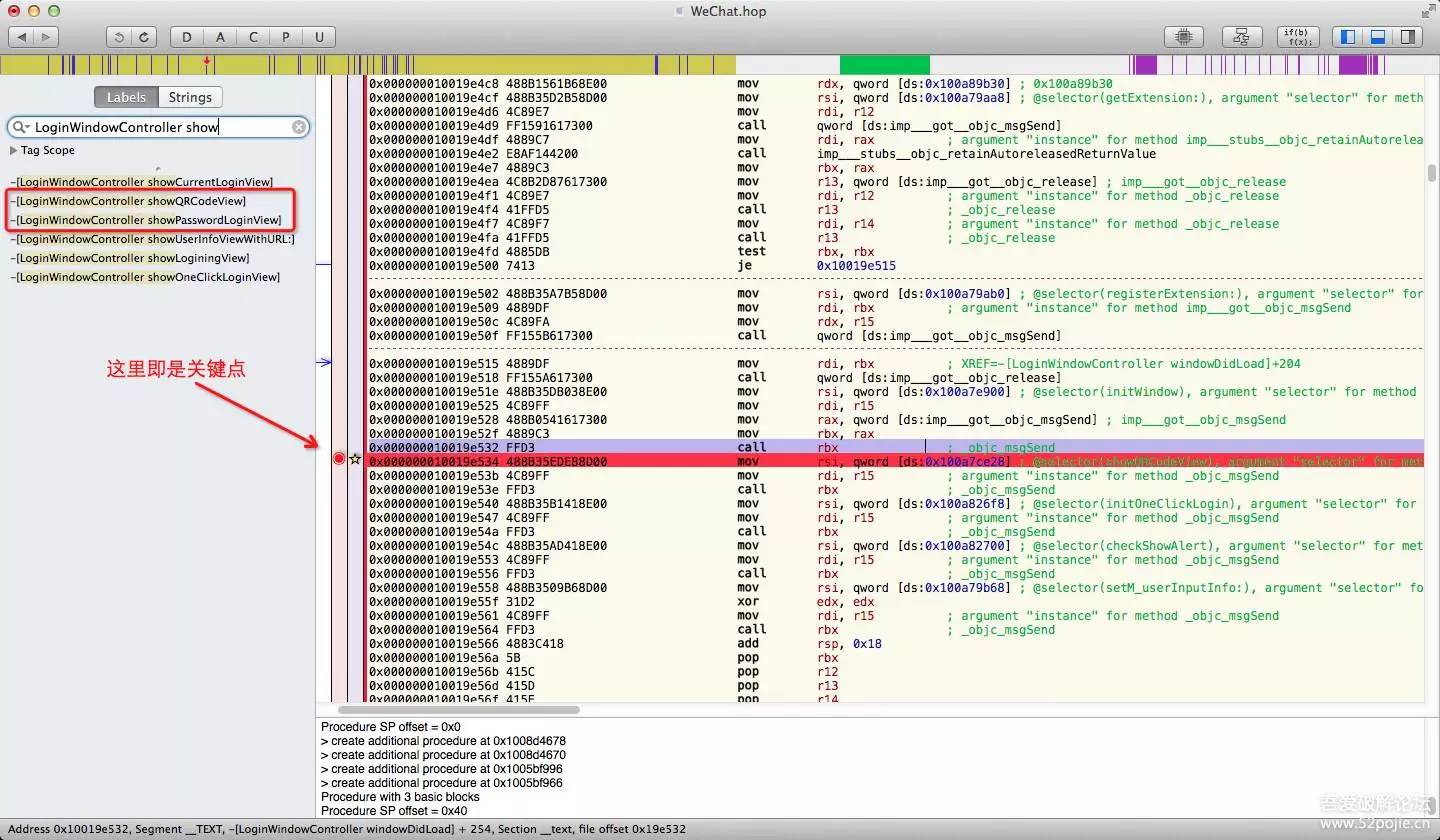Mark selection as code with C button
The image size is (1440, 840).
pyautogui.click(x=253, y=37)
